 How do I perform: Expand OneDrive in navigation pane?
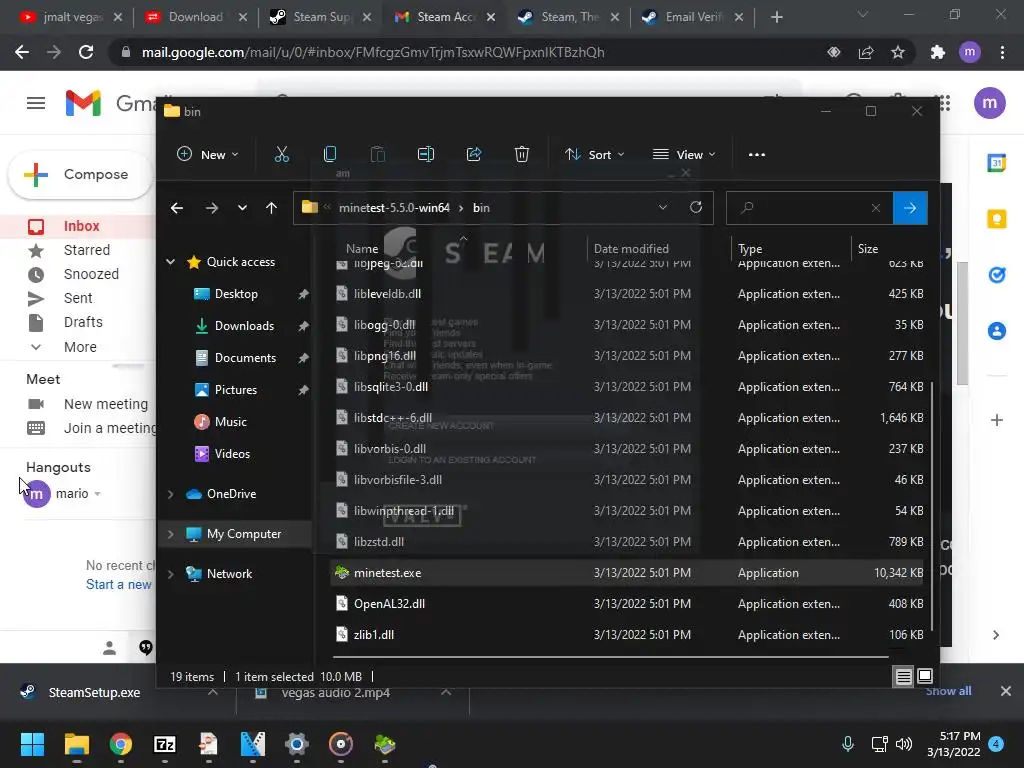170,494
